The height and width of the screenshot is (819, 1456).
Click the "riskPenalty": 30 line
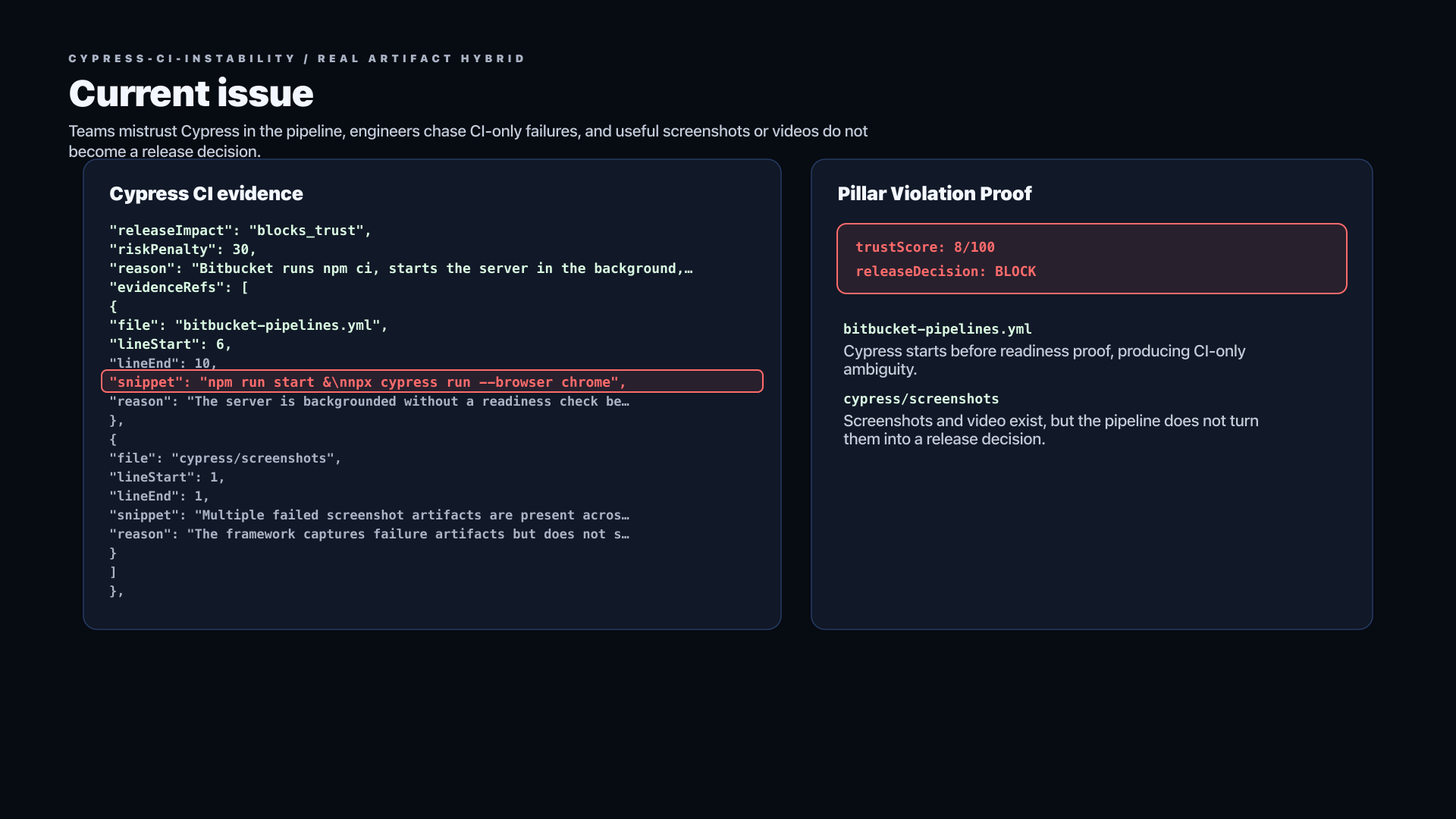click(183, 249)
